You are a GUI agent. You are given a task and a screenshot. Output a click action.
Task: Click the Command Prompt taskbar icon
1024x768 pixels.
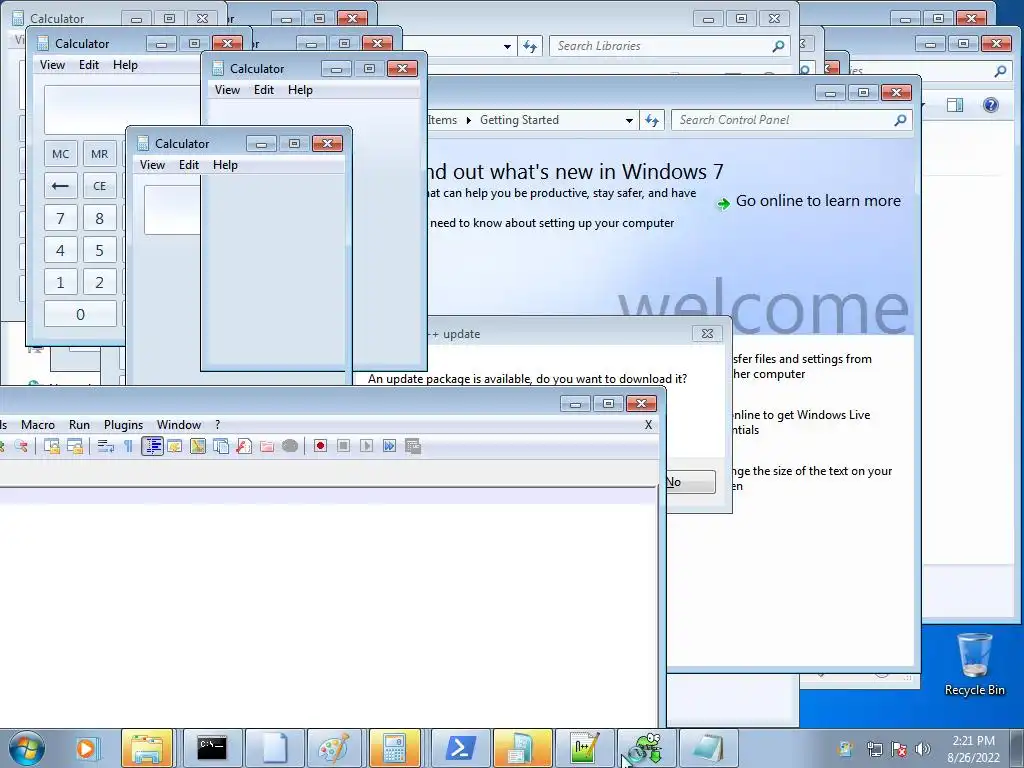click(212, 748)
